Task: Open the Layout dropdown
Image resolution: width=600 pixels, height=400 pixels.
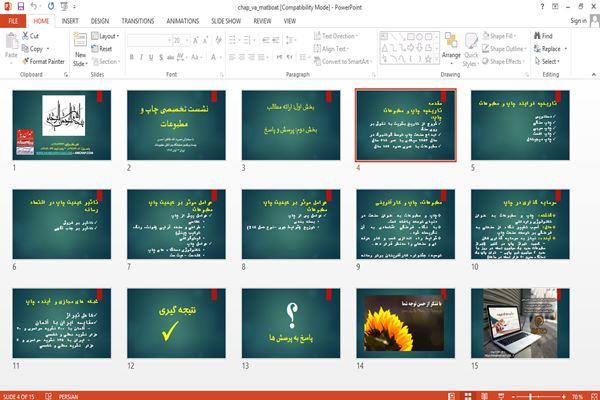Action: click(x=105, y=36)
